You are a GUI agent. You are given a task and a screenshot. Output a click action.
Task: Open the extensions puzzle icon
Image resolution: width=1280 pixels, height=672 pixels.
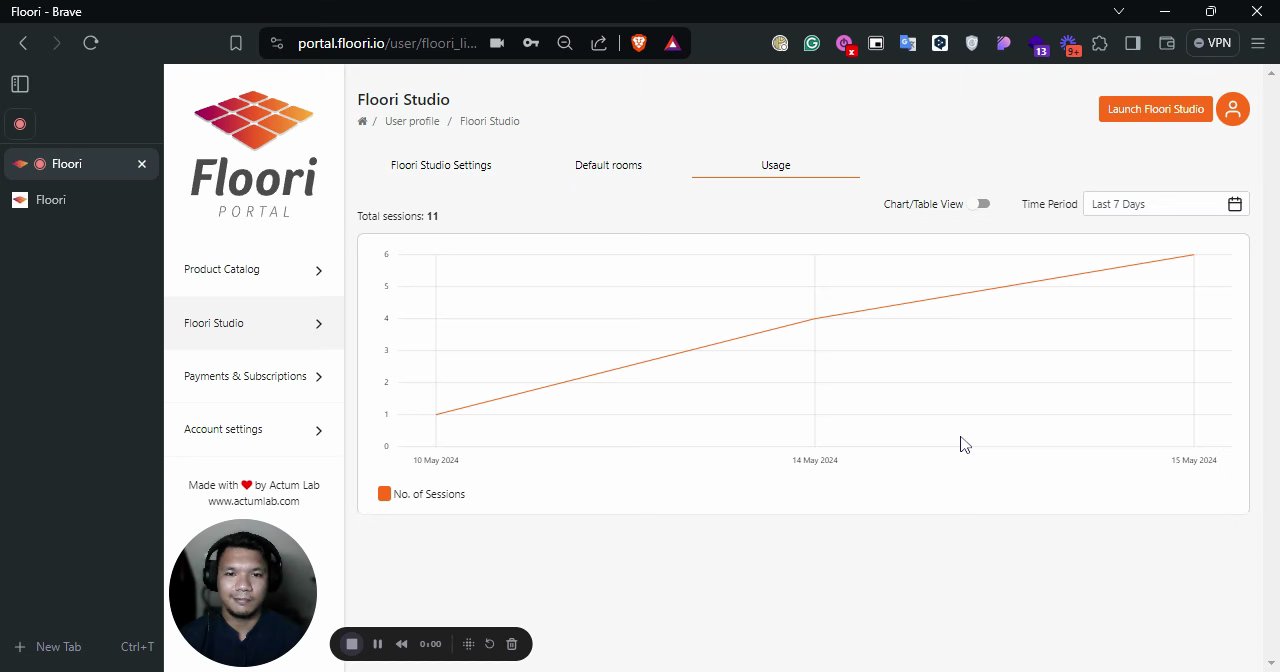point(1100,43)
